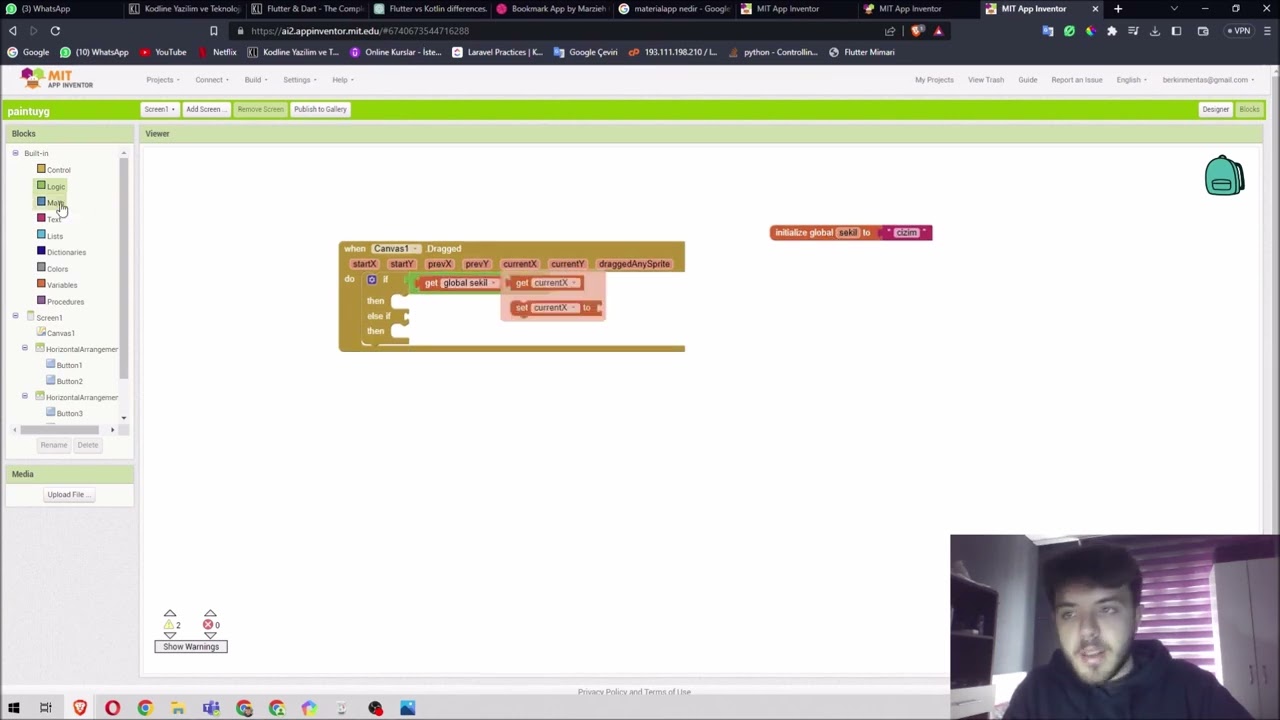1280x720 pixels.
Task: Select Button3 in the component tree
Action: [69, 413]
